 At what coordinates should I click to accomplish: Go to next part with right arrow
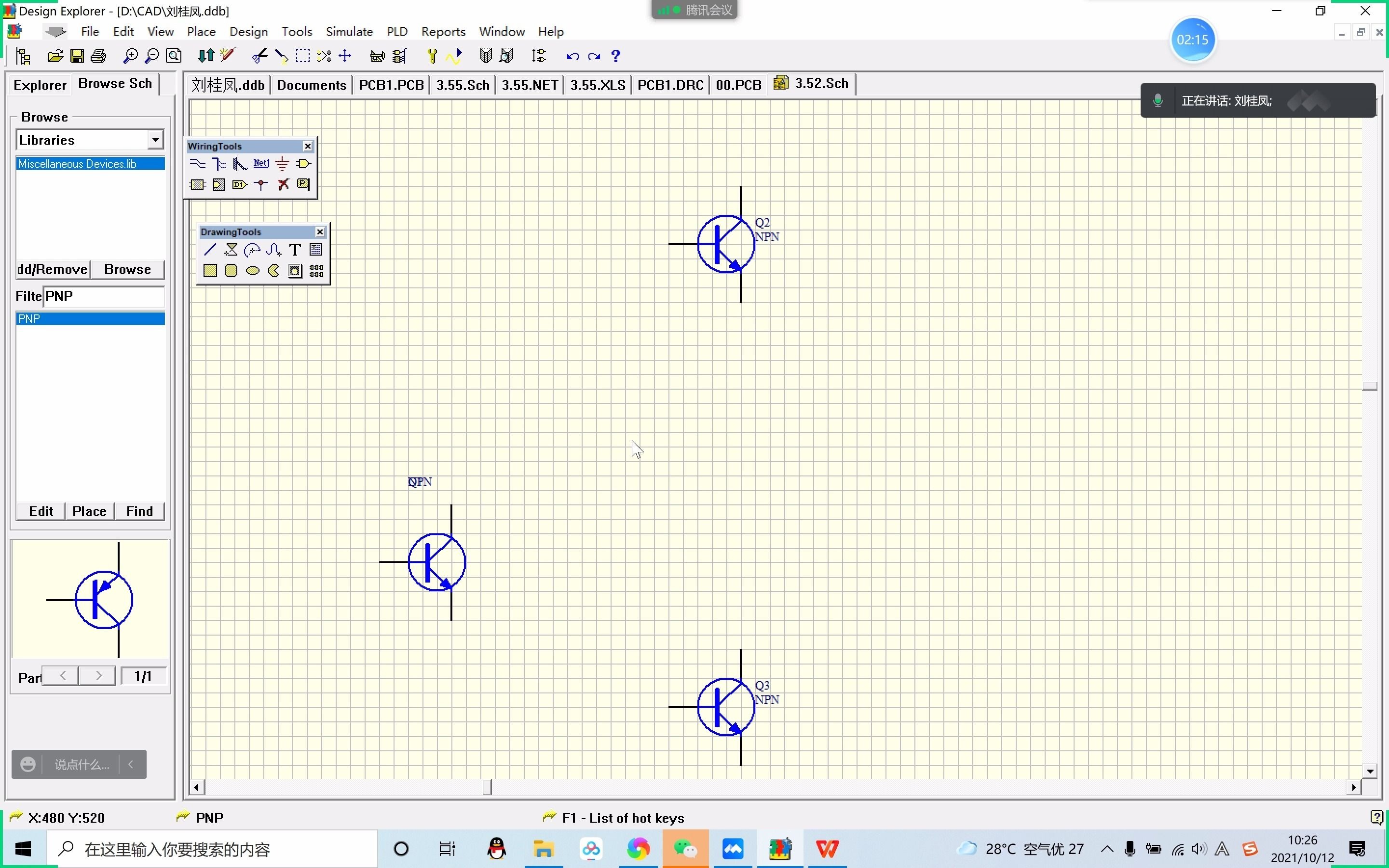coord(99,676)
